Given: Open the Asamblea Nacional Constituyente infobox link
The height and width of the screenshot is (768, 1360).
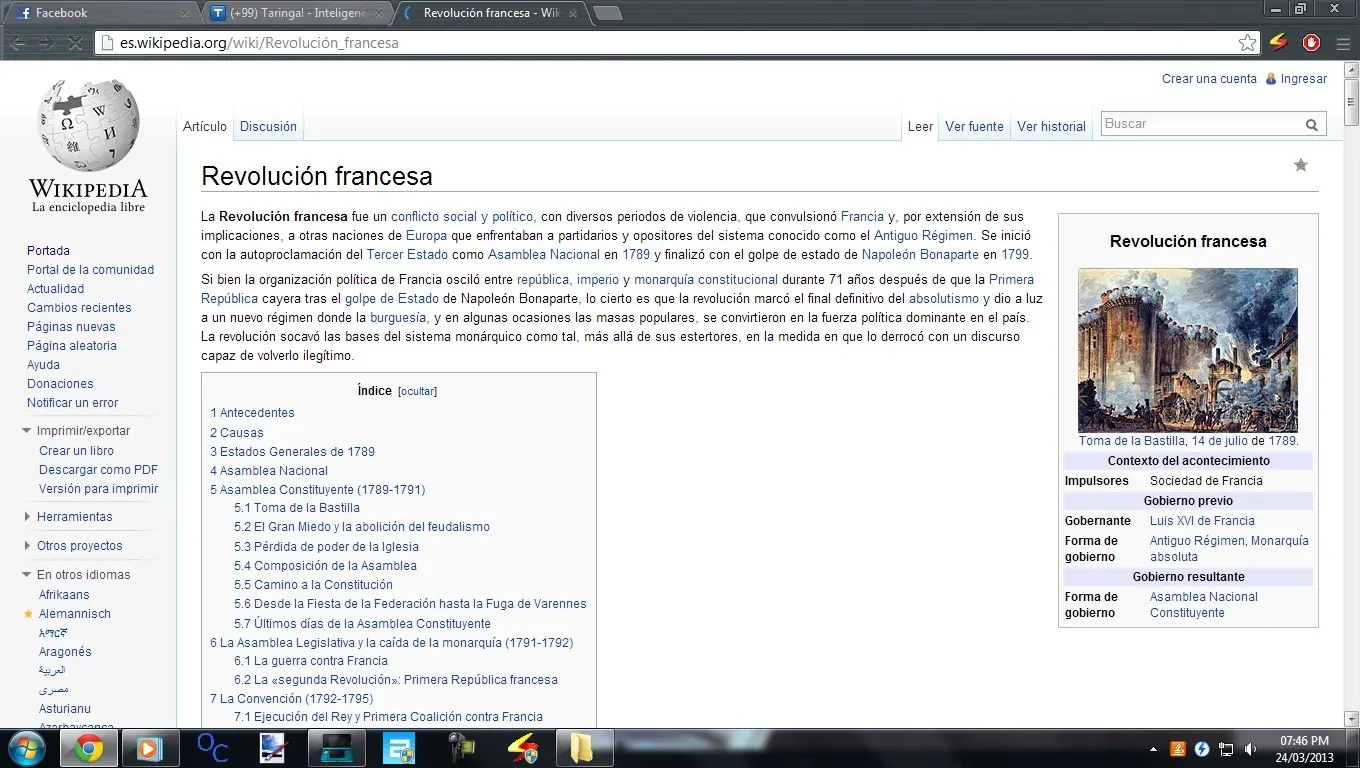Looking at the screenshot, I should point(1204,605).
